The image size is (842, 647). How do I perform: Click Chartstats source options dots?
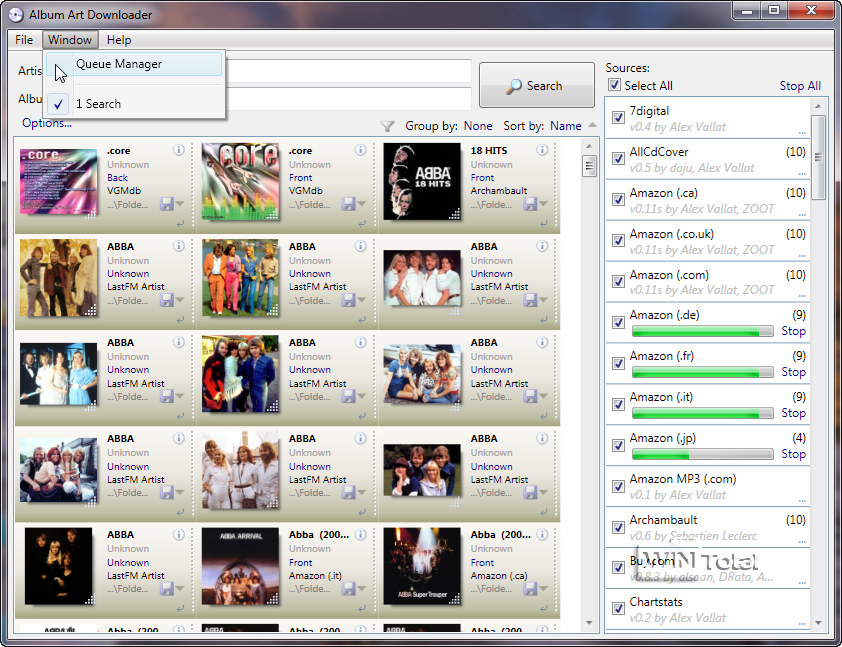click(802, 623)
